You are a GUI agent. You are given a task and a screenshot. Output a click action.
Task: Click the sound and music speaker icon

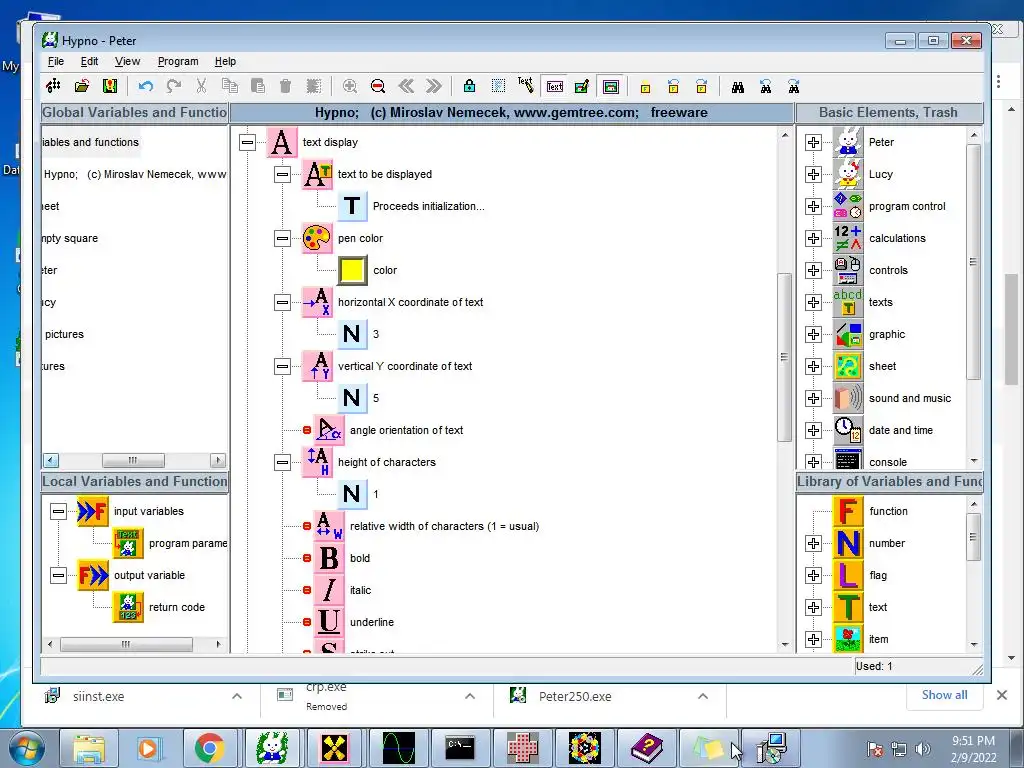point(848,398)
